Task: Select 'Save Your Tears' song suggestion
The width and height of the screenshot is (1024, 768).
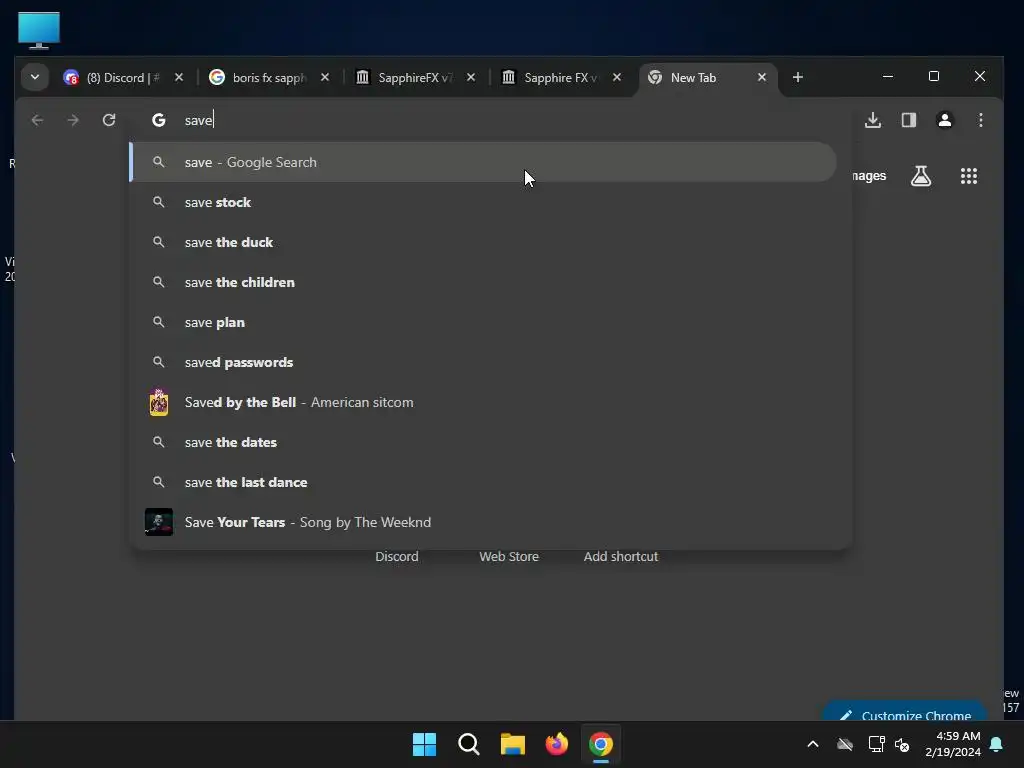Action: (x=483, y=522)
